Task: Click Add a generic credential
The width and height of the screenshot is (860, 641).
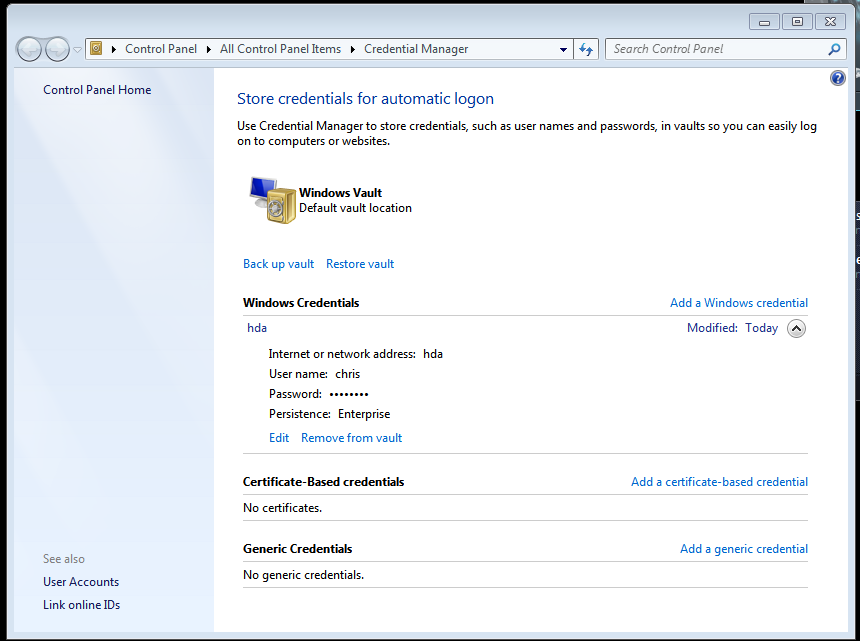Action: pos(744,549)
